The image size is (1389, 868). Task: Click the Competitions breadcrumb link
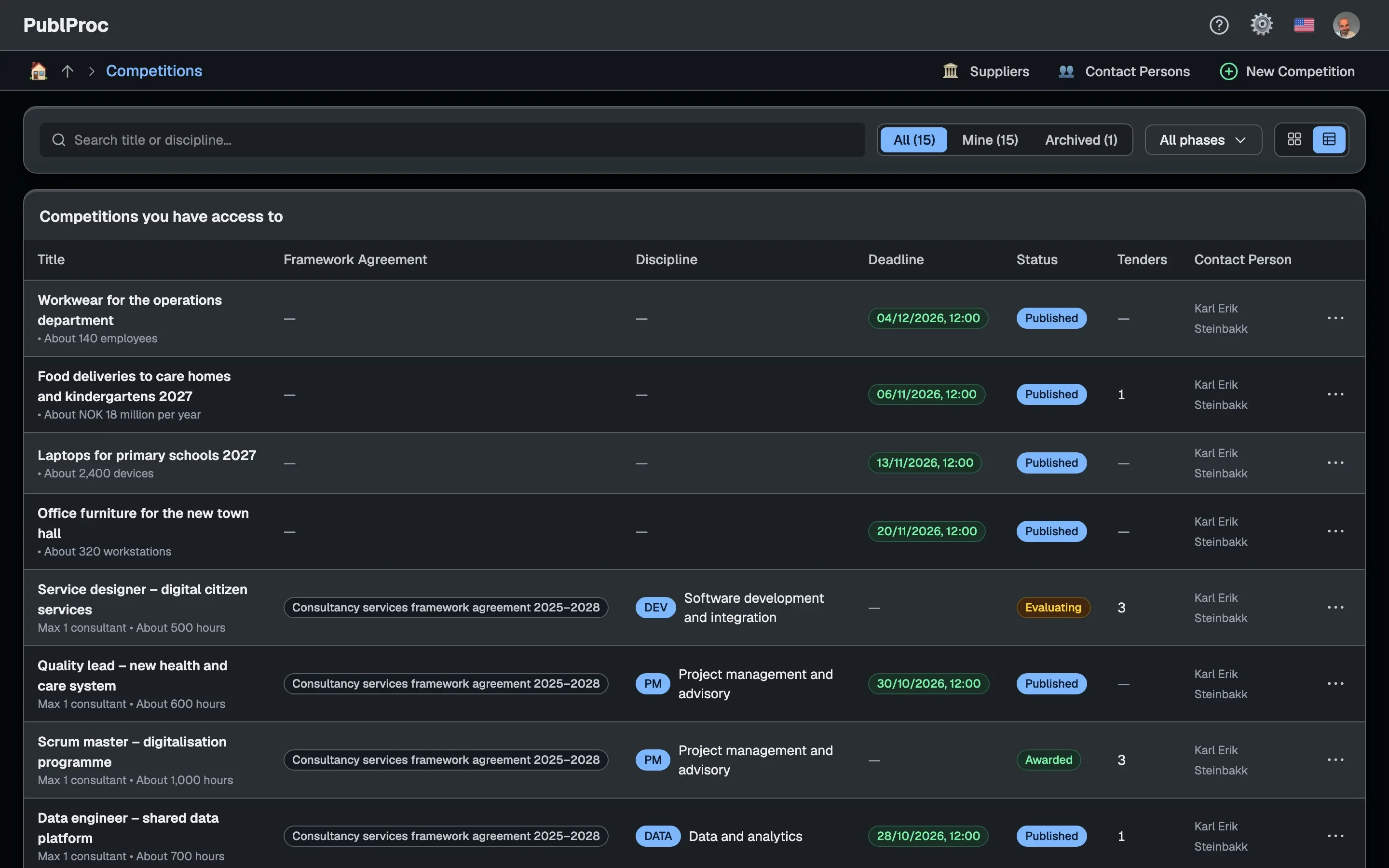point(154,70)
